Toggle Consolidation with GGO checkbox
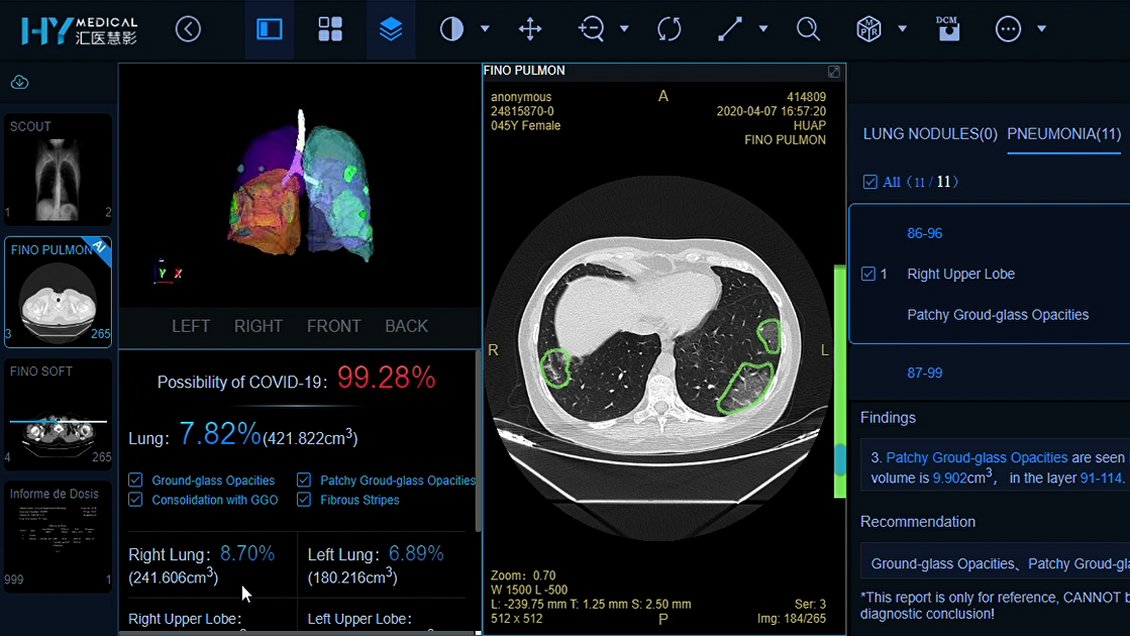This screenshot has width=1130, height=636. pyautogui.click(x=136, y=500)
